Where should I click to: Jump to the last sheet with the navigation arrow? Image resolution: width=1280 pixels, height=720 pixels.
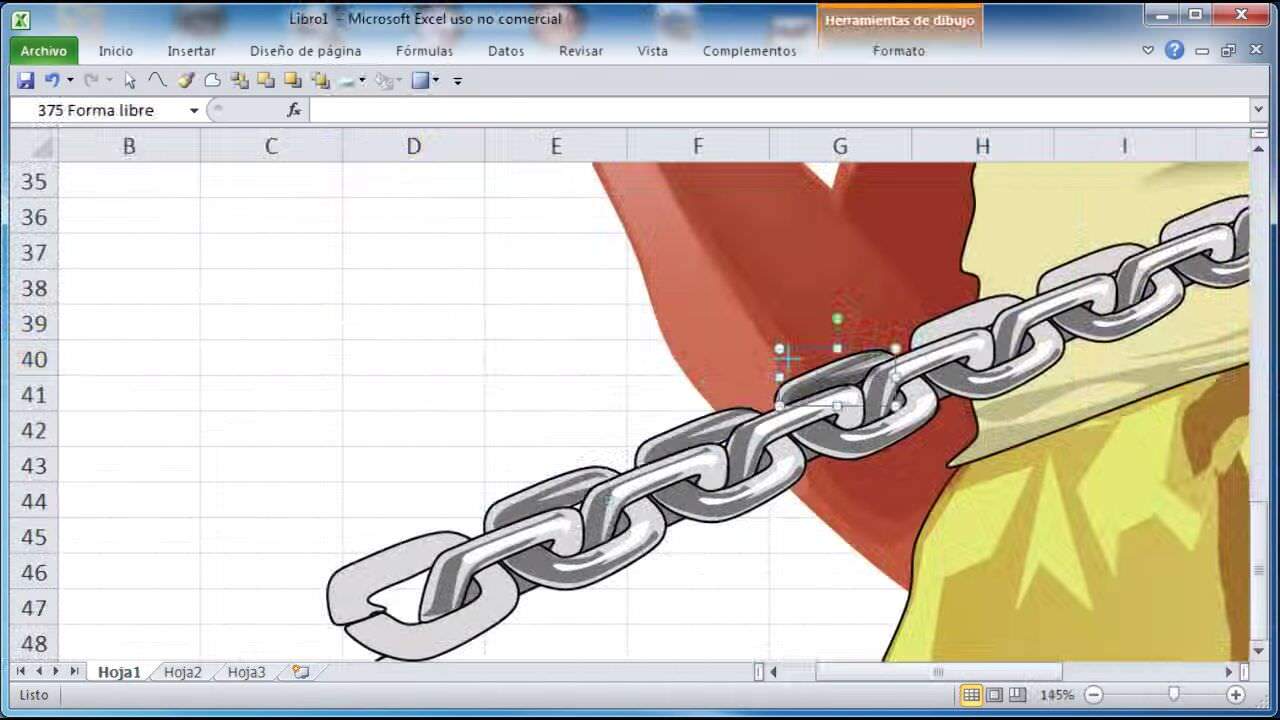click(74, 672)
